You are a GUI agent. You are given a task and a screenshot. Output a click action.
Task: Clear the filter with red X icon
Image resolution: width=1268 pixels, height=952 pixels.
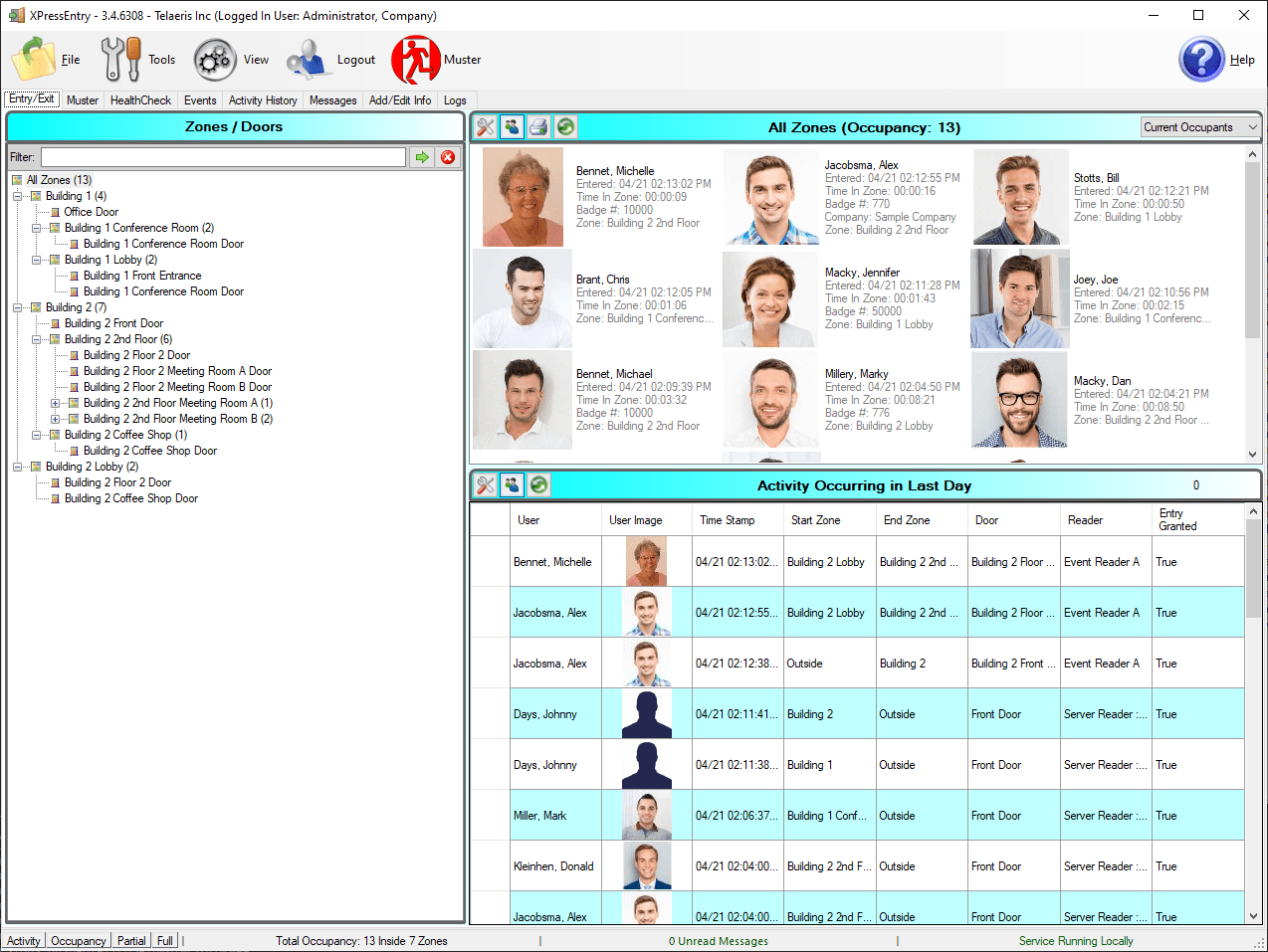(448, 157)
